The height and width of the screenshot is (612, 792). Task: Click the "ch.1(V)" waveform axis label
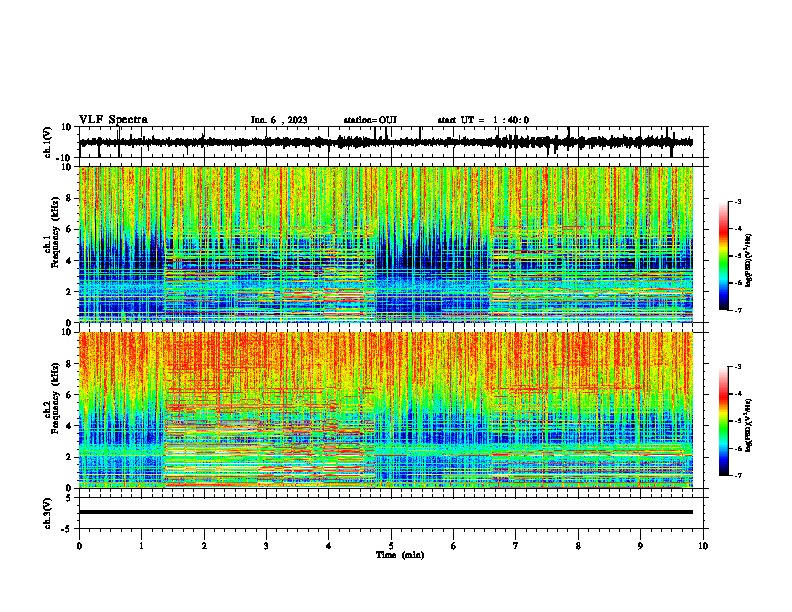pos(48,142)
